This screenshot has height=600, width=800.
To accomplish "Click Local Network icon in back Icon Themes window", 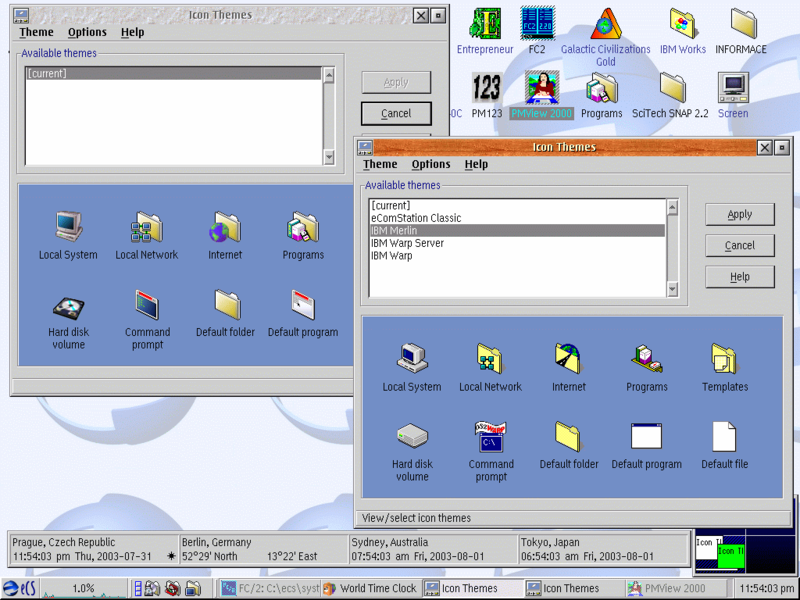I will click(x=147, y=227).
